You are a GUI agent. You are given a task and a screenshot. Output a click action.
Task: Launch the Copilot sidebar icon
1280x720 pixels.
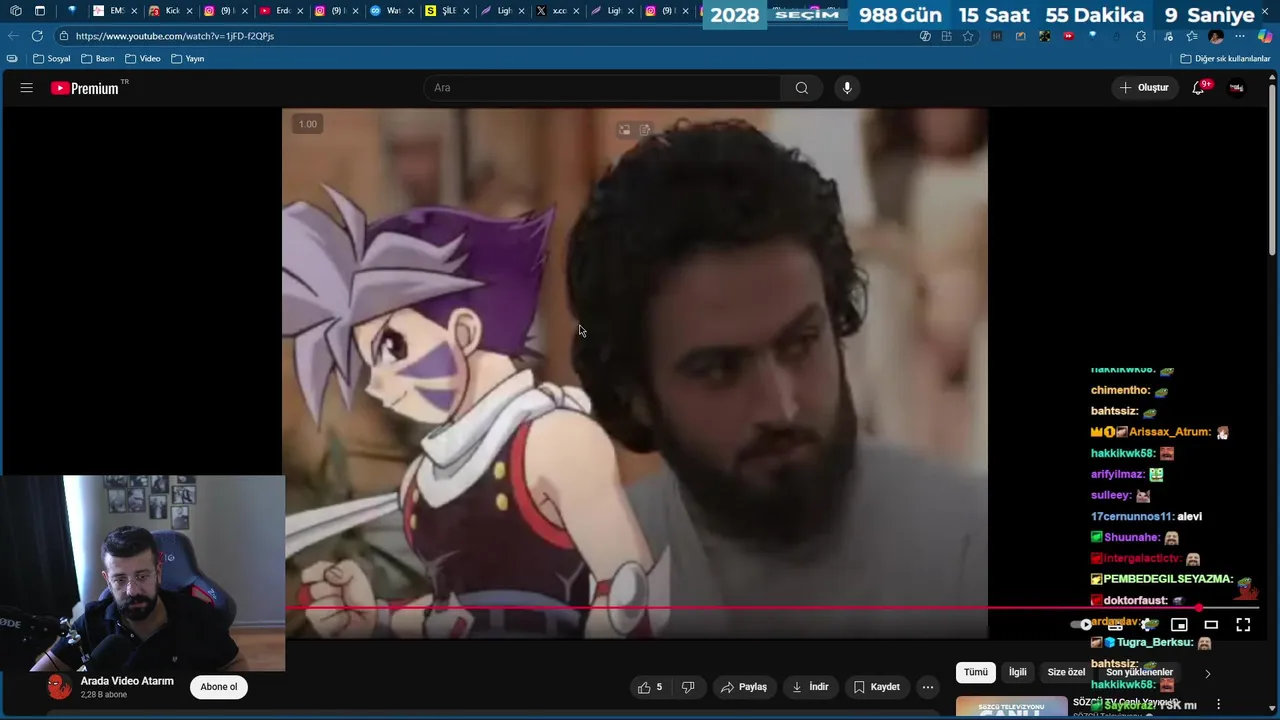click(1265, 36)
